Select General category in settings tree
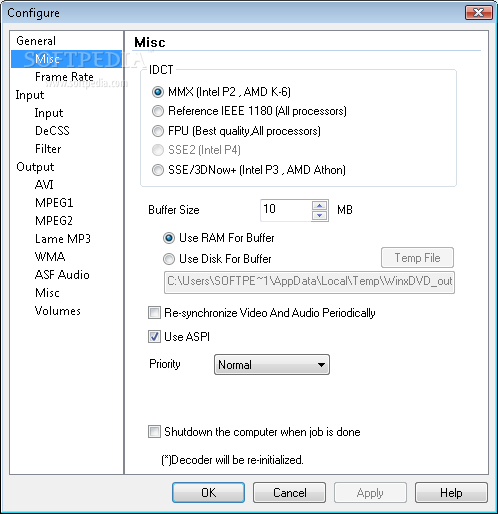 tap(36, 41)
